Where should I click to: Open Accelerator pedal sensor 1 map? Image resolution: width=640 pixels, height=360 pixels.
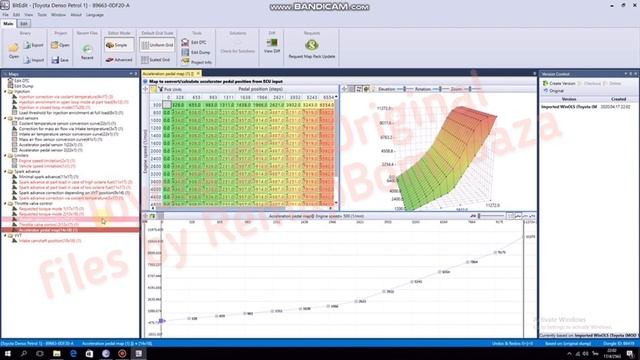pos(51,144)
